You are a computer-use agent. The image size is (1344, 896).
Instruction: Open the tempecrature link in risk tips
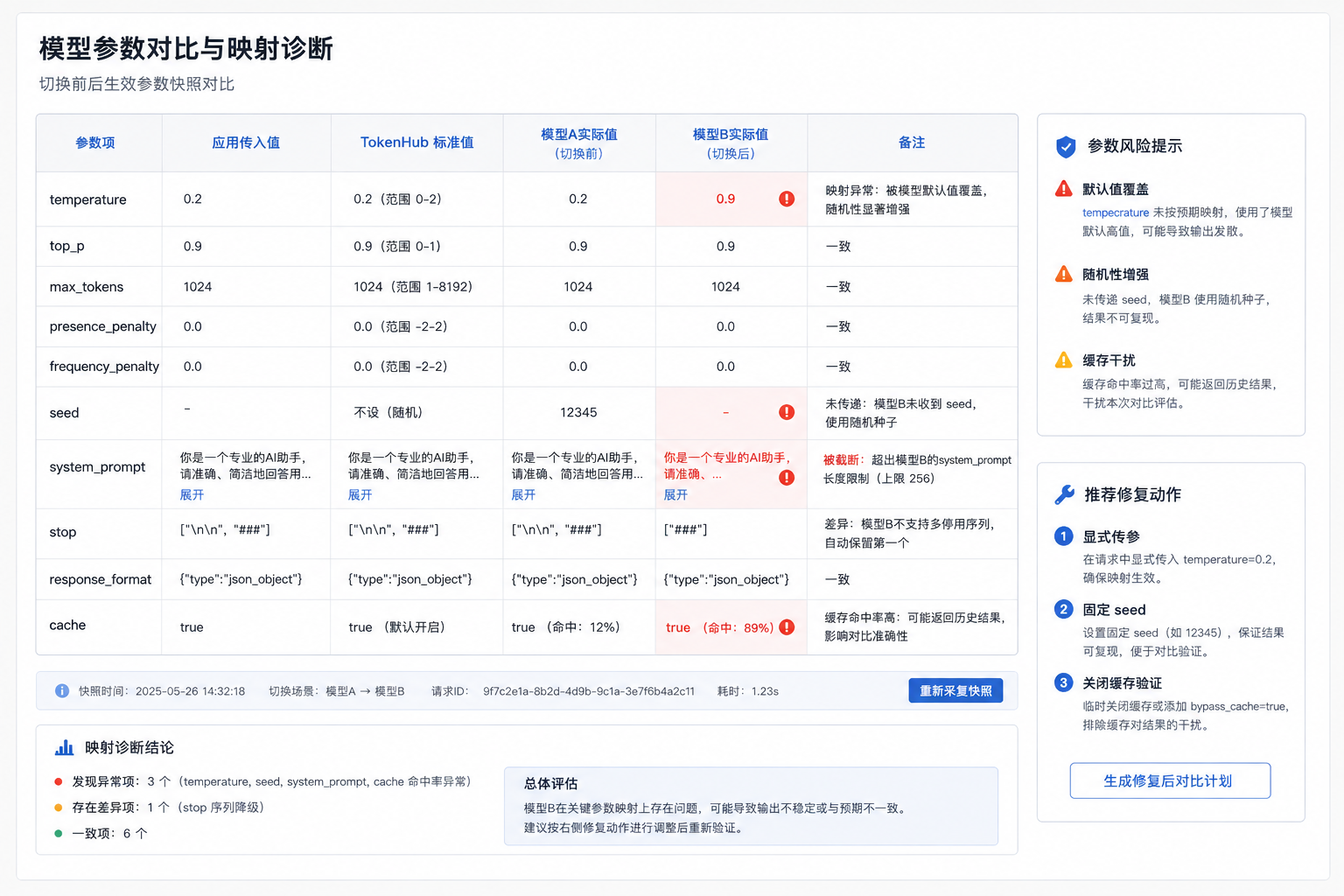pyautogui.click(x=1116, y=213)
